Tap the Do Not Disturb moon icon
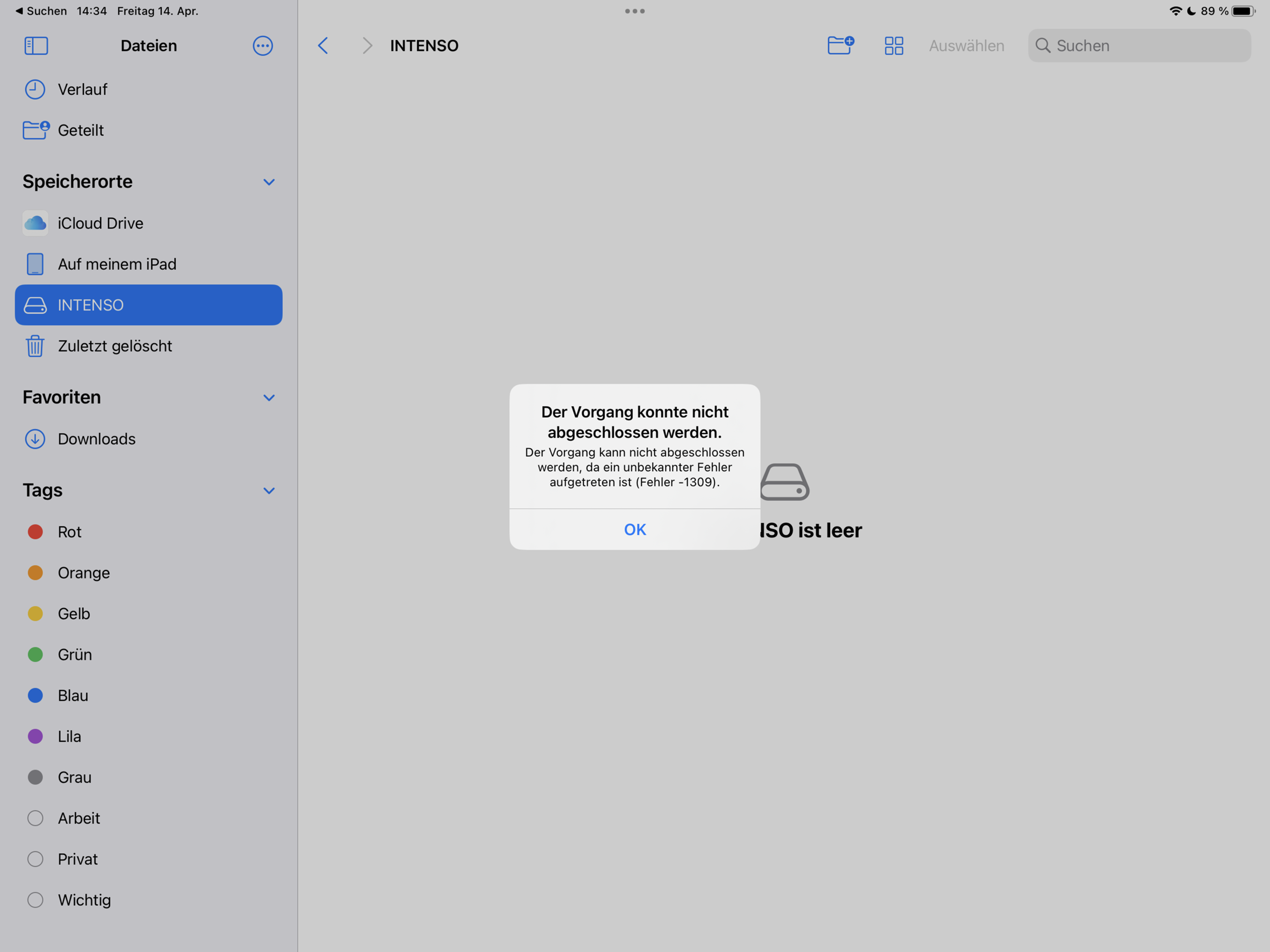This screenshot has width=1270, height=952. coord(1191,11)
